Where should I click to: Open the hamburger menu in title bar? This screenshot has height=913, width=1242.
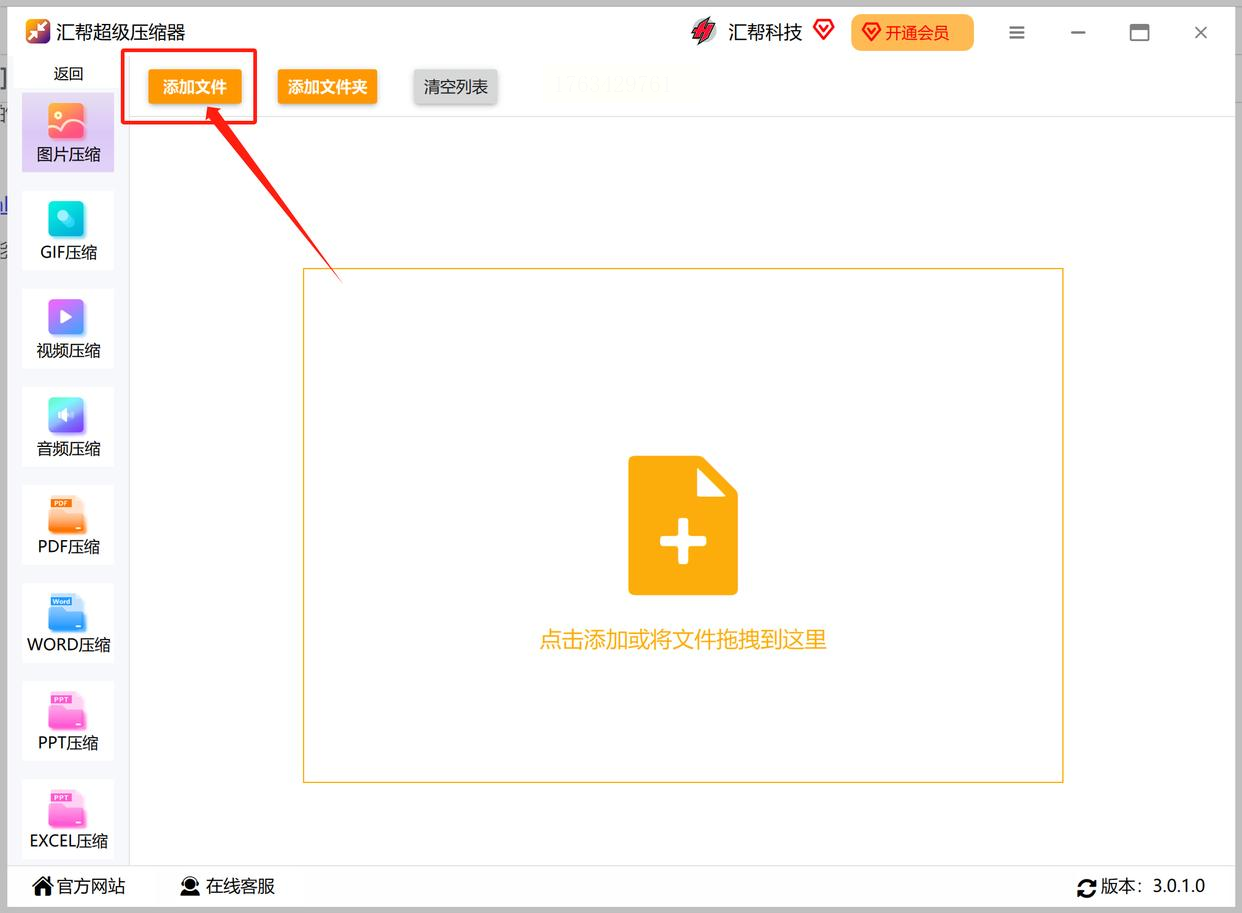click(x=1017, y=33)
